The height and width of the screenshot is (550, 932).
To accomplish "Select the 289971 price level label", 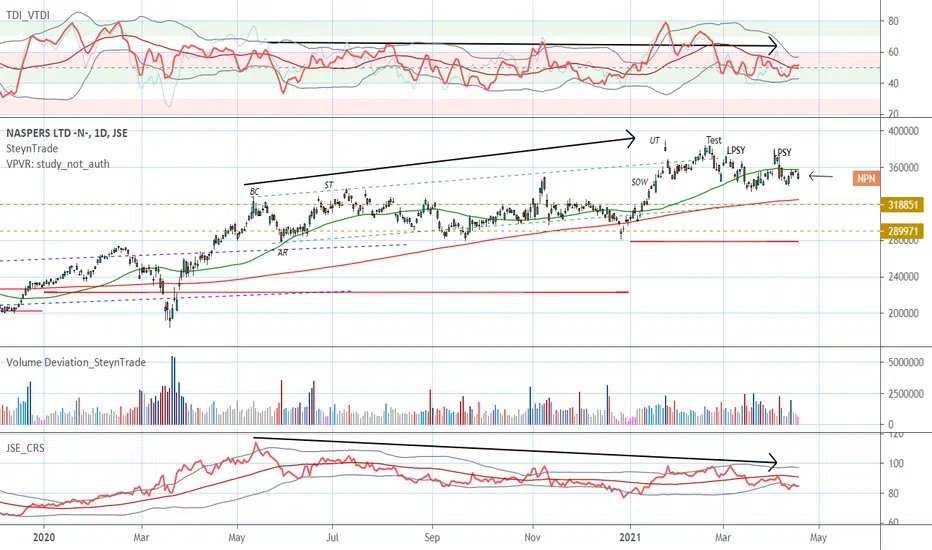I will click(x=903, y=231).
